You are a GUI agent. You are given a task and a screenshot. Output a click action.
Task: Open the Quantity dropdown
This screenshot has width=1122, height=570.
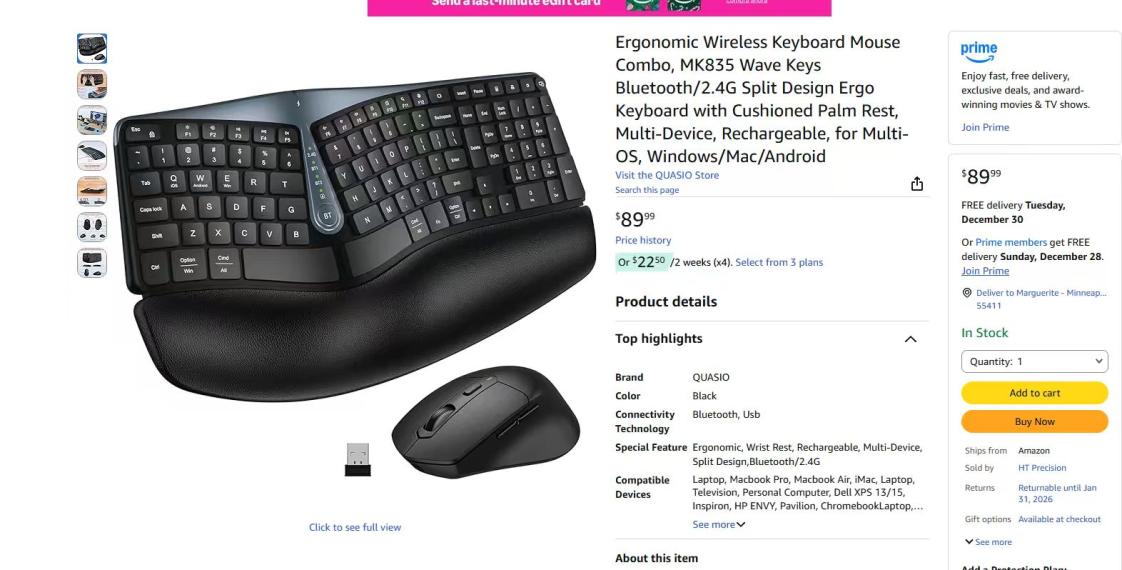tap(1035, 362)
